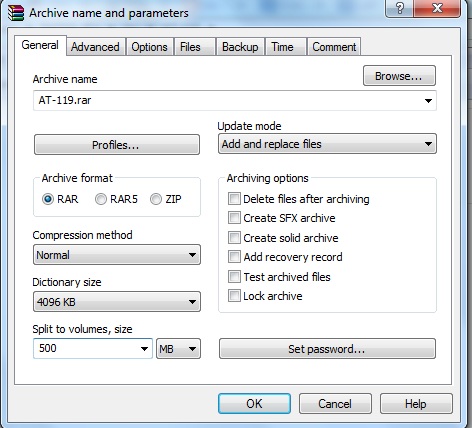Click the question mark help icon
472x428 pixels.
[399, 8]
